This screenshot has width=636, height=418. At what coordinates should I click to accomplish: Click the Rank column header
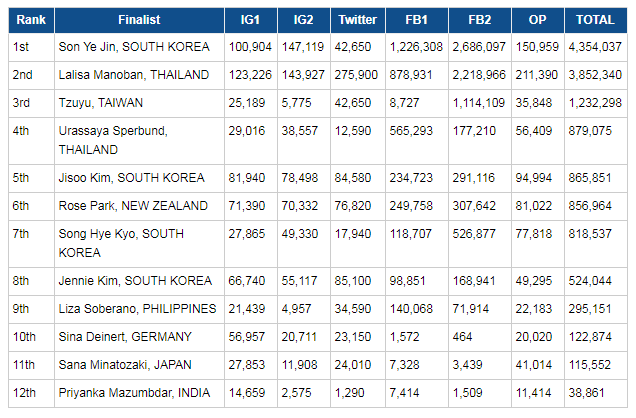(x=30, y=19)
